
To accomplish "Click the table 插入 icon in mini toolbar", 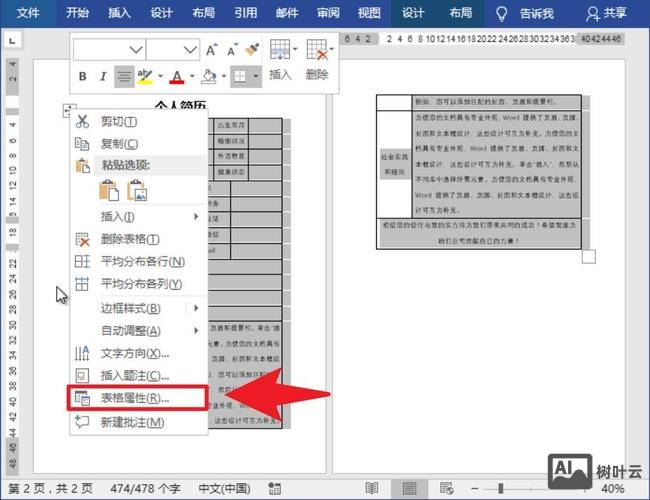I will pos(280,50).
